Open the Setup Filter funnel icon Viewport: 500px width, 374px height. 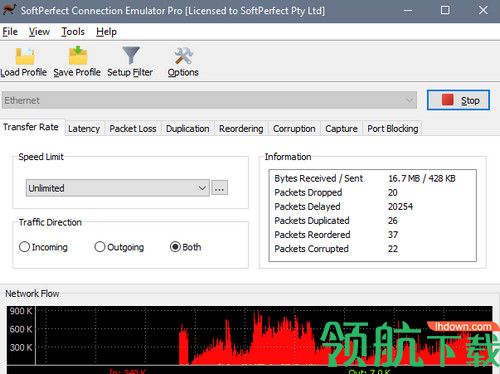(131, 56)
